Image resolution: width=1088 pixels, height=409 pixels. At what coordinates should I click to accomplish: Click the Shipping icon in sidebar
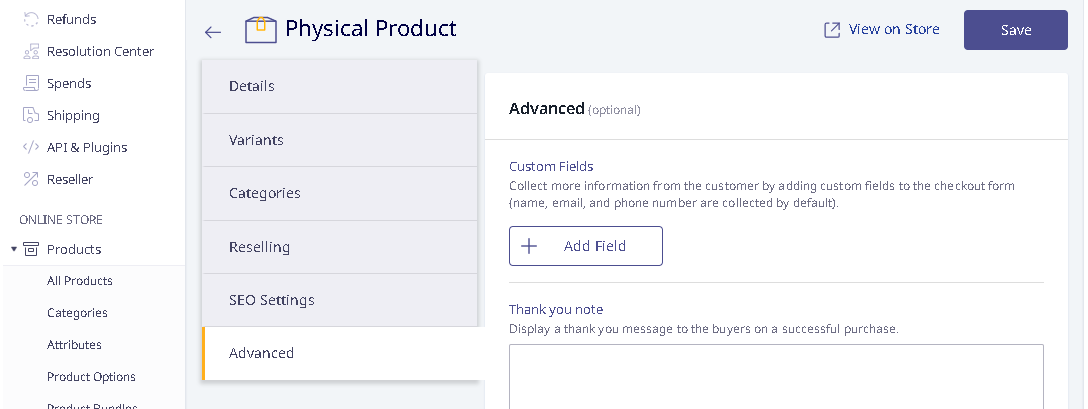coord(31,115)
